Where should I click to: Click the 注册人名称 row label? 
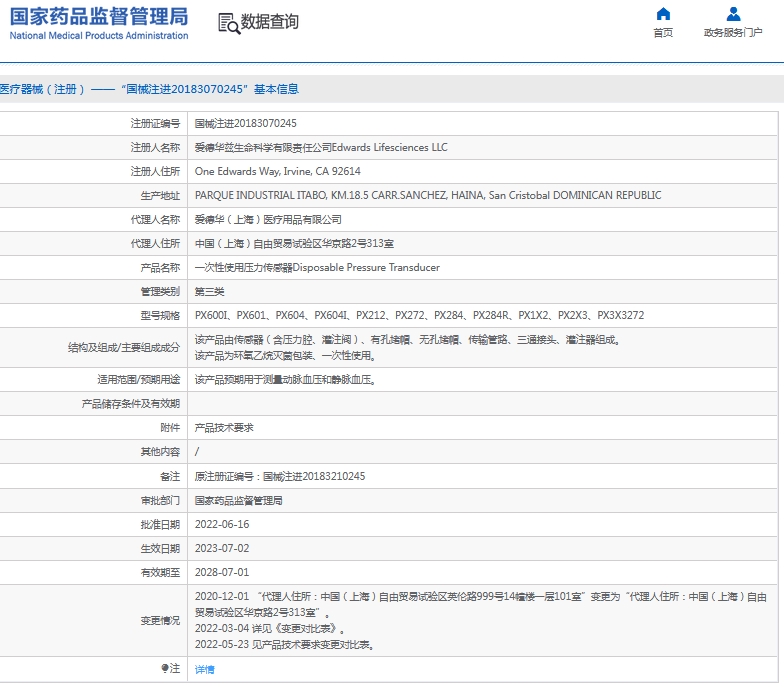tap(155, 147)
